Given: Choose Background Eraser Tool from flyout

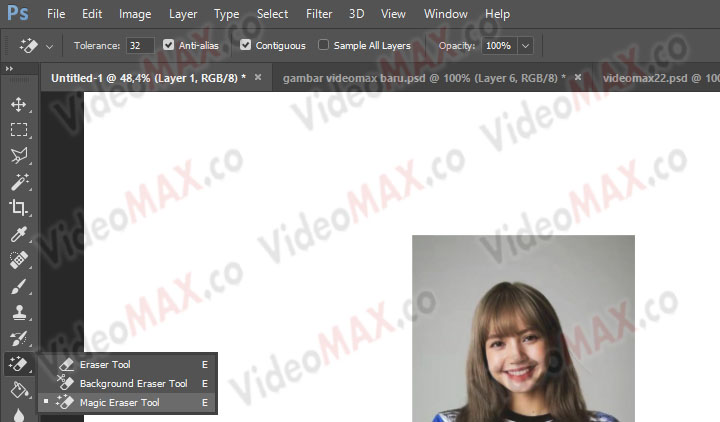Looking at the screenshot, I should [128, 383].
